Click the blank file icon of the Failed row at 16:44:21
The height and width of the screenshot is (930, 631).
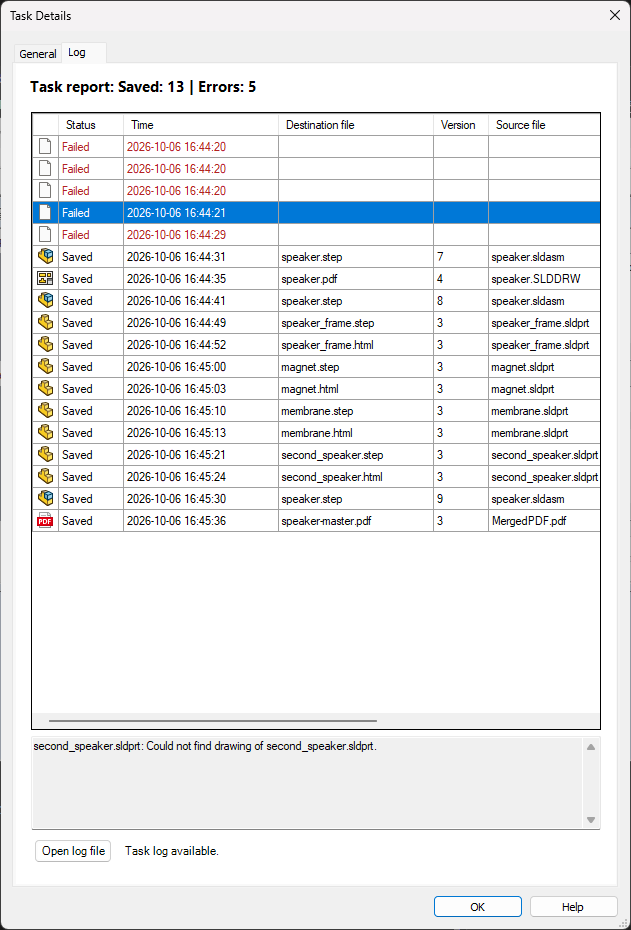[45, 212]
